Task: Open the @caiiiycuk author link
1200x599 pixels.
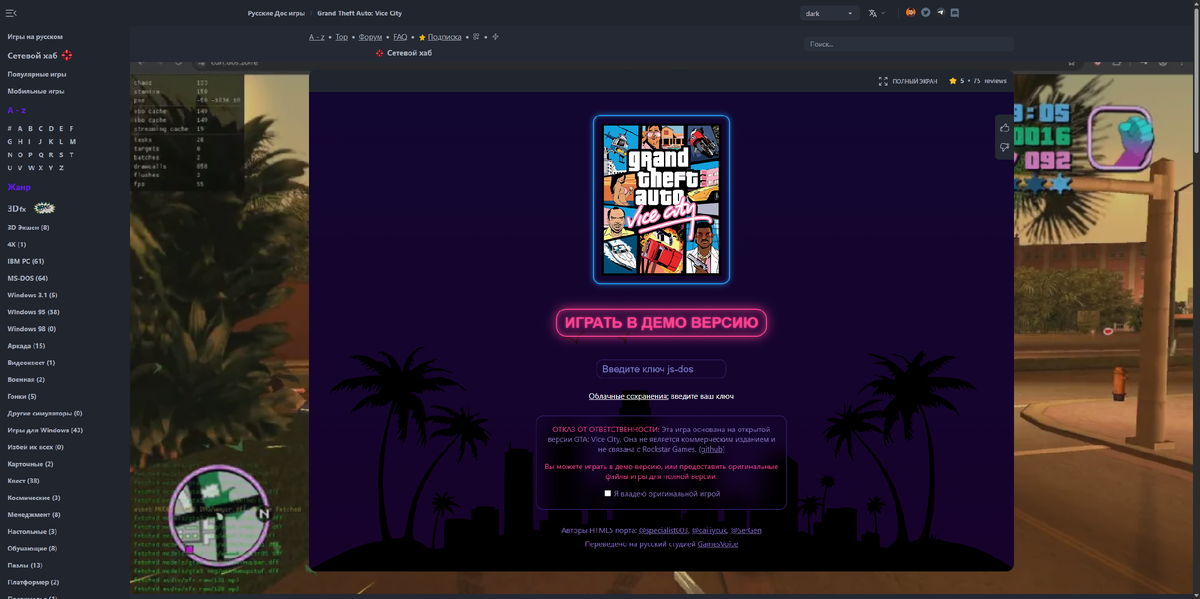Action: (709, 530)
